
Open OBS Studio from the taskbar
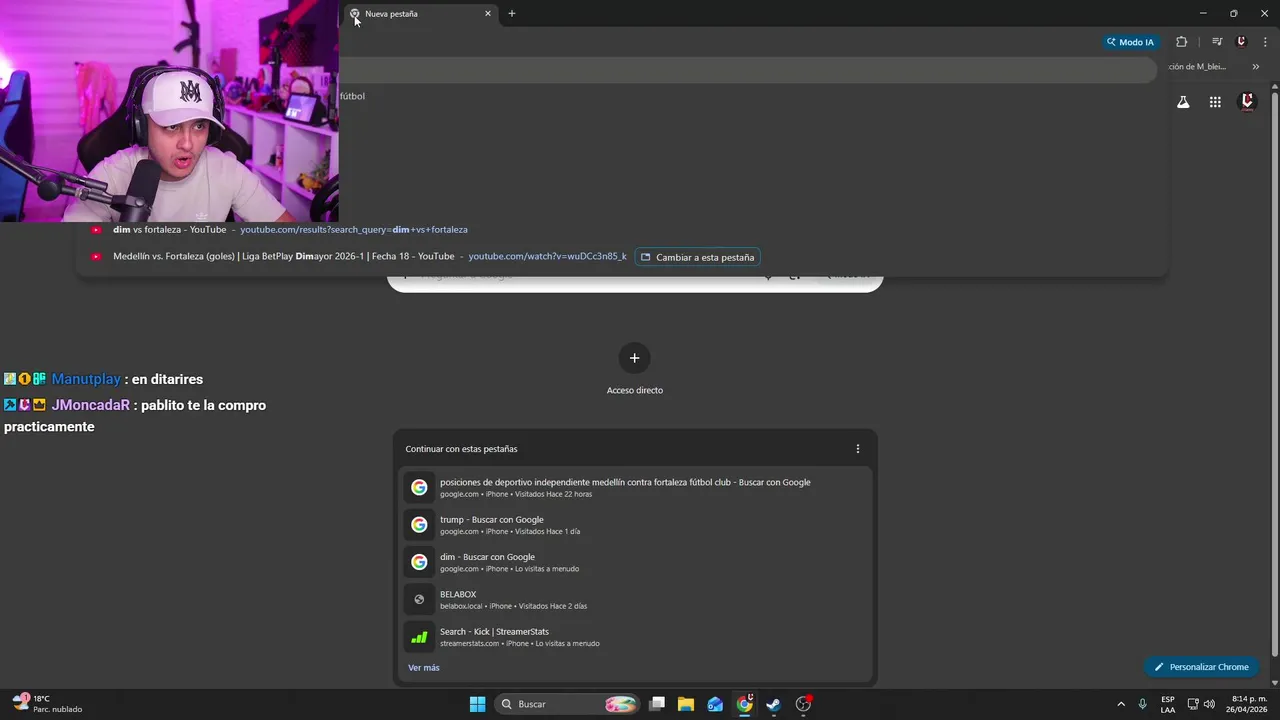click(x=803, y=704)
